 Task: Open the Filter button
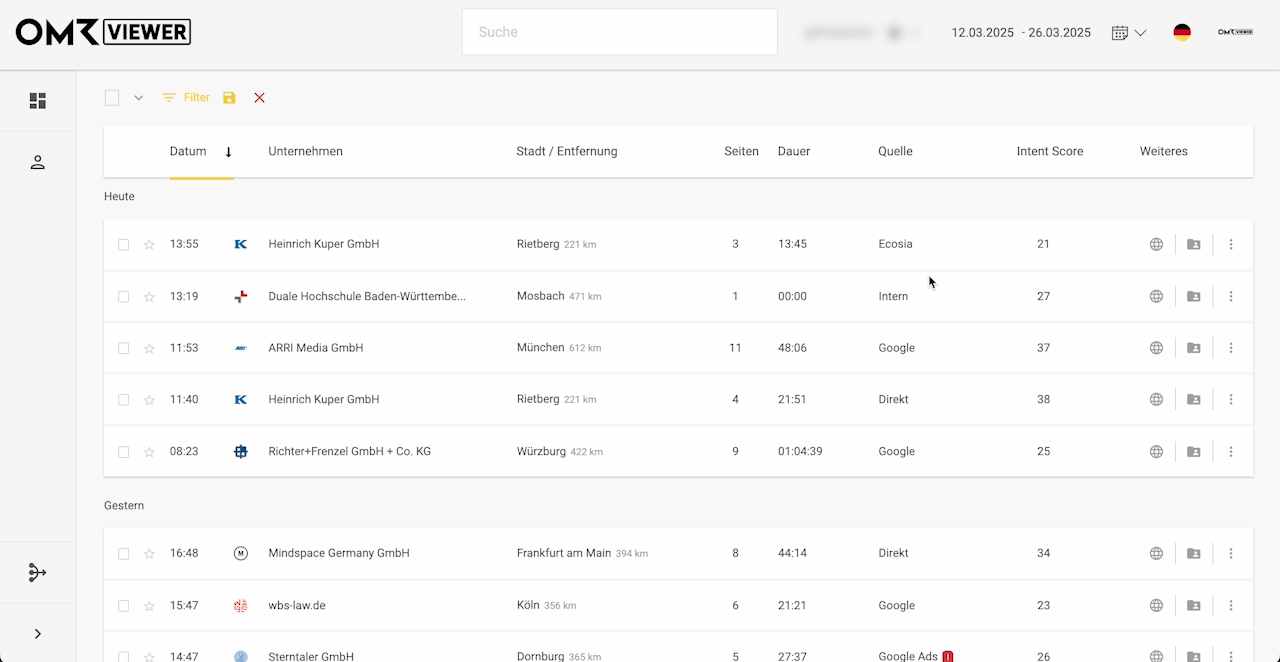[x=186, y=98]
